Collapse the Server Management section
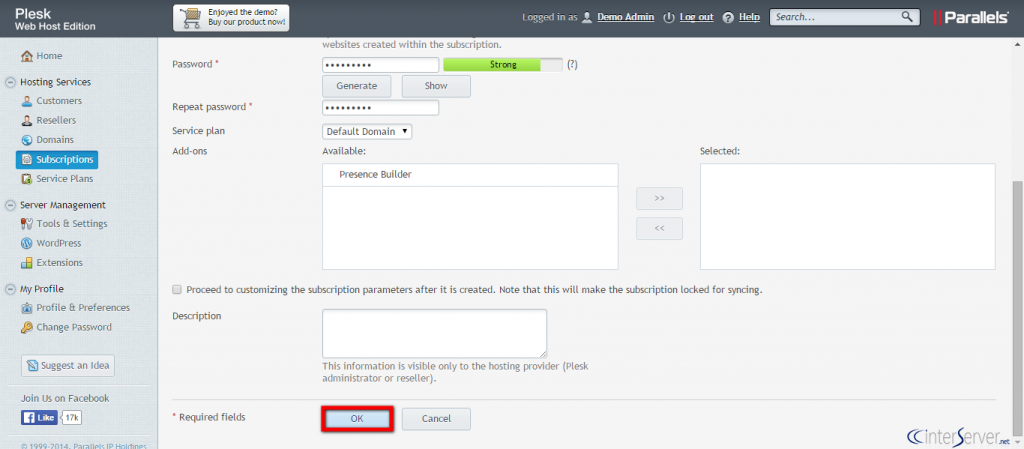Image resolution: width=1024 pixels, height=449 pixels. click(x=10, y=206)
